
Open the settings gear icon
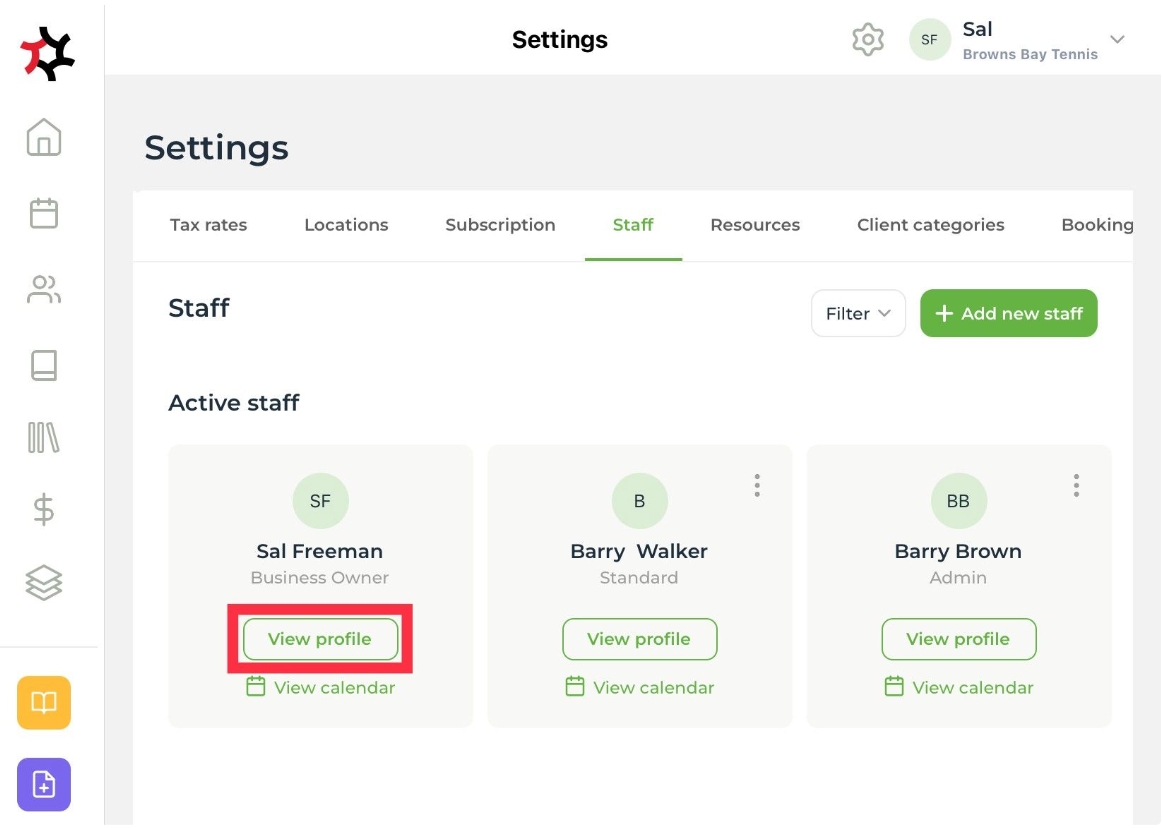tap(868, 40)
